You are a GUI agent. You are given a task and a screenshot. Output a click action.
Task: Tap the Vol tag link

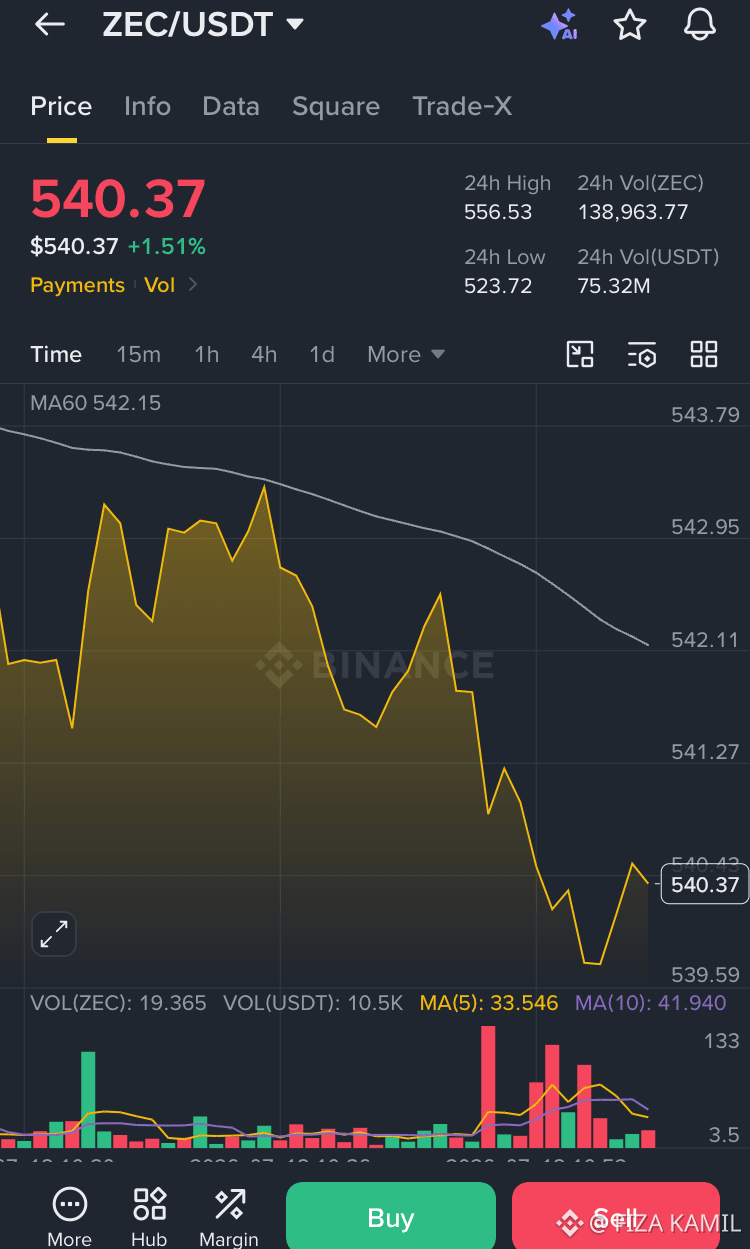point(159,285)
